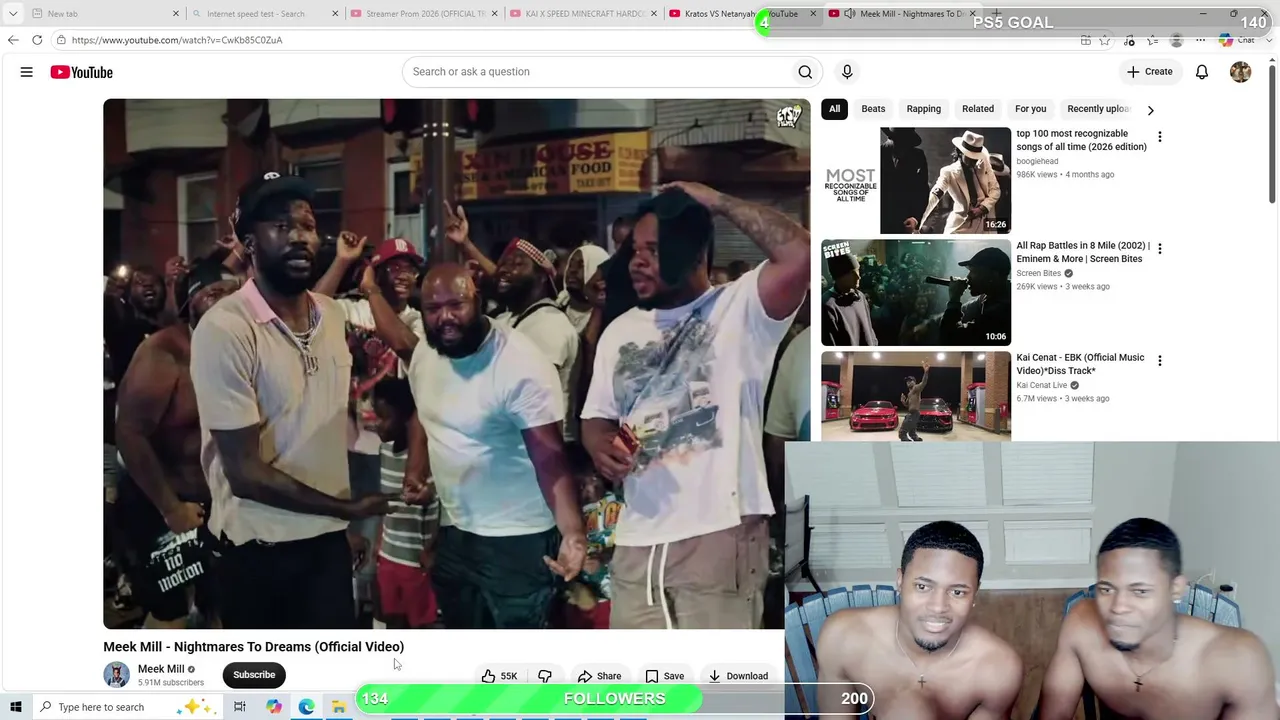
Task: Click the YouTube search input field
Action: [596, 72]
